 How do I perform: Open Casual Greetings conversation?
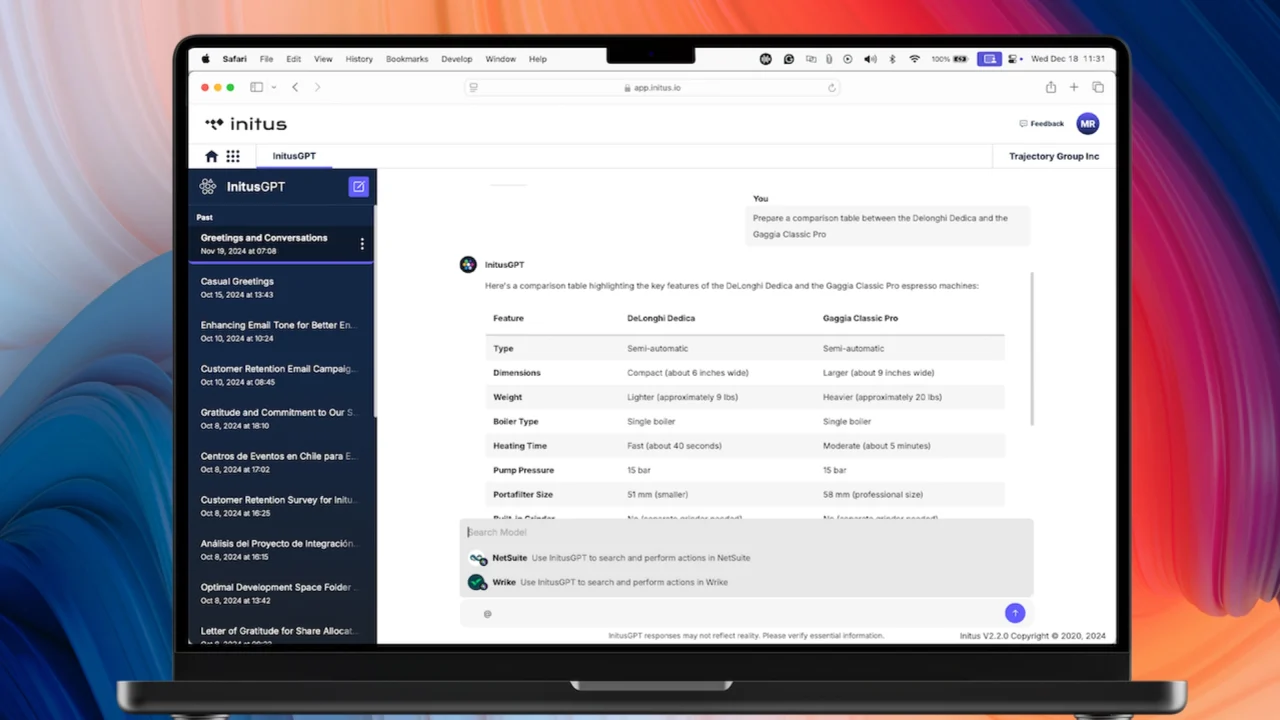point(282,288)
